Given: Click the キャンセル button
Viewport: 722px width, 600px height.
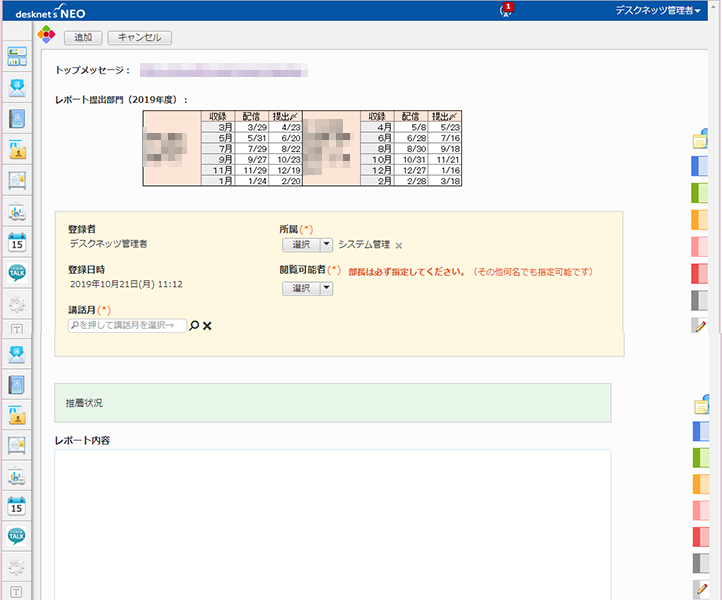Looking at the screenshot, I should [139, 37].
